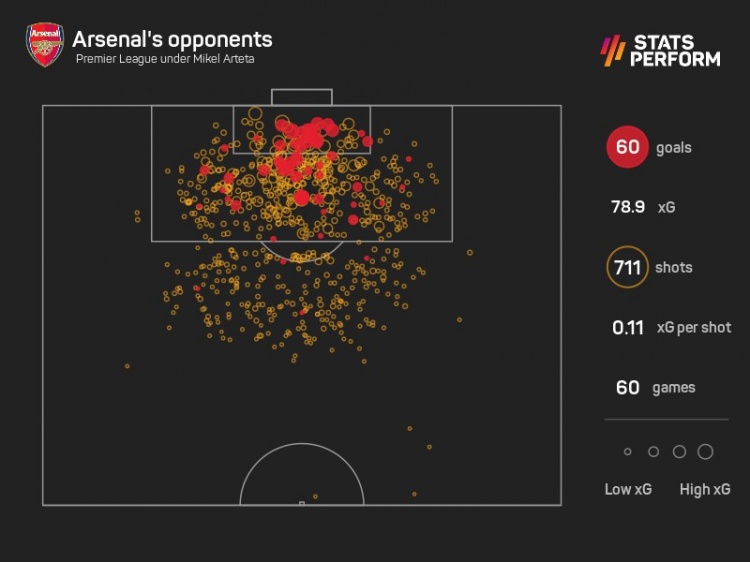
Task: Click the lone shot marker near the pitch's right edge
Action: 470,253
